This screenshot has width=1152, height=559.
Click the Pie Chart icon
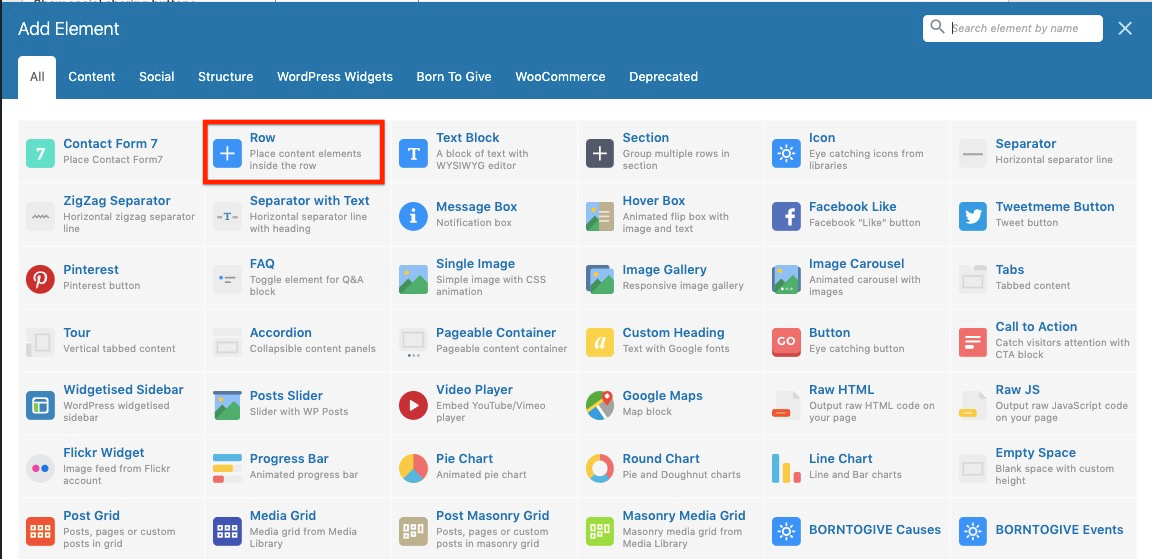point(414,468)
